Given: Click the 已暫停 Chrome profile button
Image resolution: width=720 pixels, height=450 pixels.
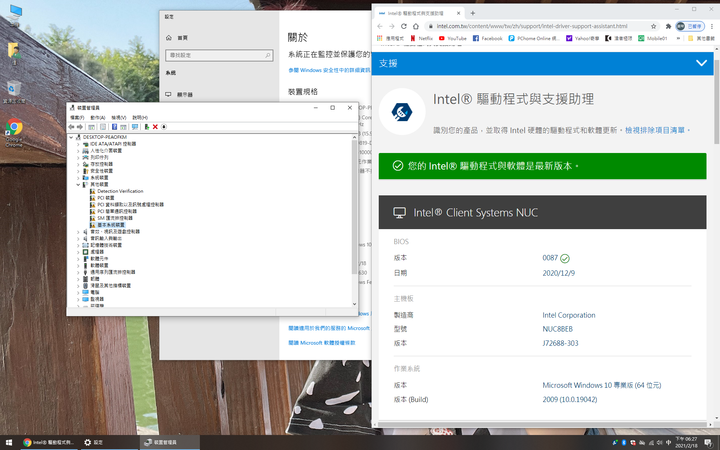Looking at the screenshot, I should click(690, 26).
